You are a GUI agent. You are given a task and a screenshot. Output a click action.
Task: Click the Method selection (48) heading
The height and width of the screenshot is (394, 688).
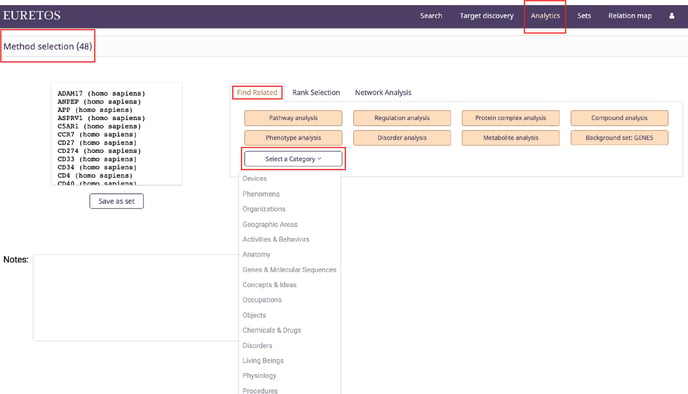[48, 46]
